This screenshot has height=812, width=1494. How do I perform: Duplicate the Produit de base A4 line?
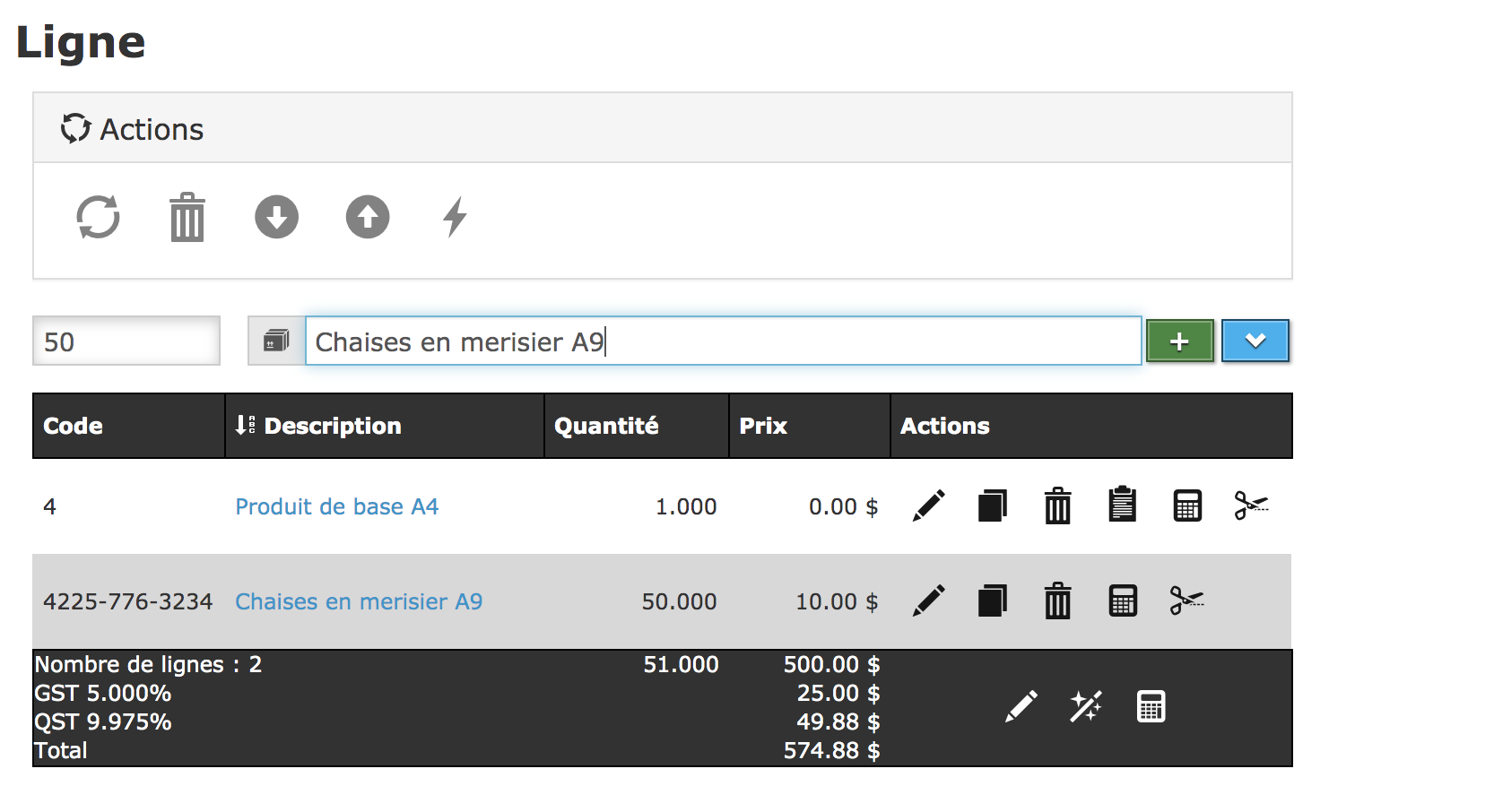pos(993,506)
